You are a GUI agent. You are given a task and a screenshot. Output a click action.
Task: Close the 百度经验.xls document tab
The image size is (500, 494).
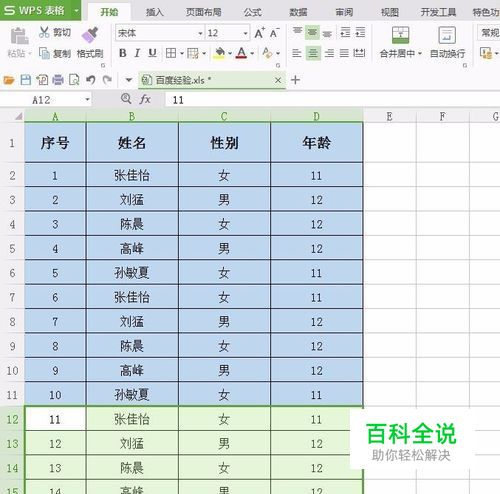point(278,80)
